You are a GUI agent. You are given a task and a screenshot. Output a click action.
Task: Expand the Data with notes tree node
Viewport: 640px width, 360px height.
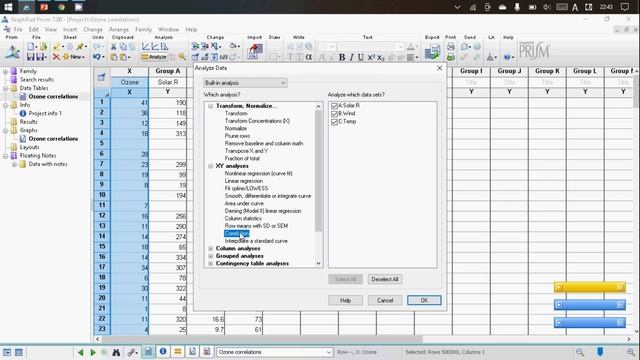coord(14,164)
